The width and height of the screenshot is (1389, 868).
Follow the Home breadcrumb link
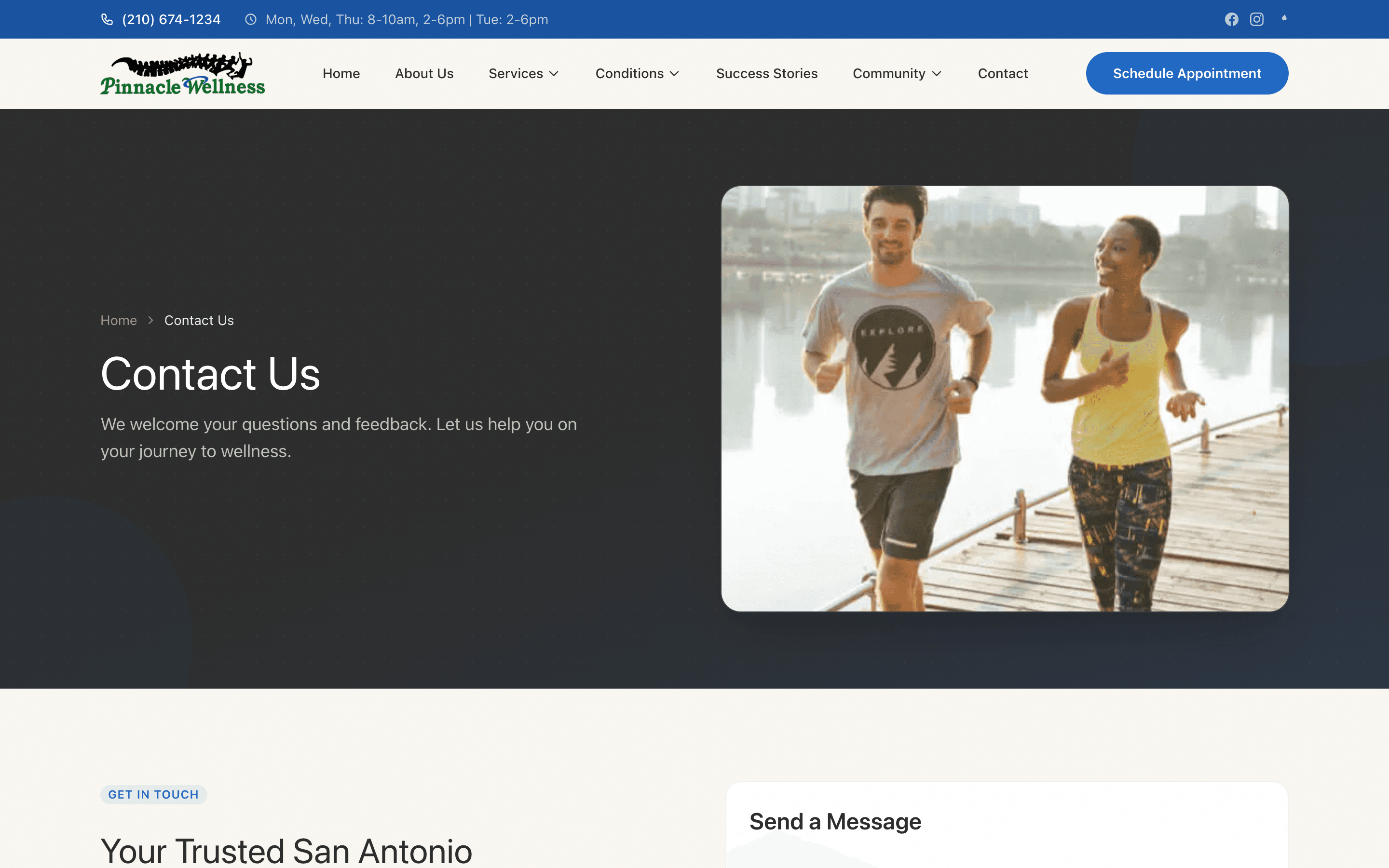[119, 320]
